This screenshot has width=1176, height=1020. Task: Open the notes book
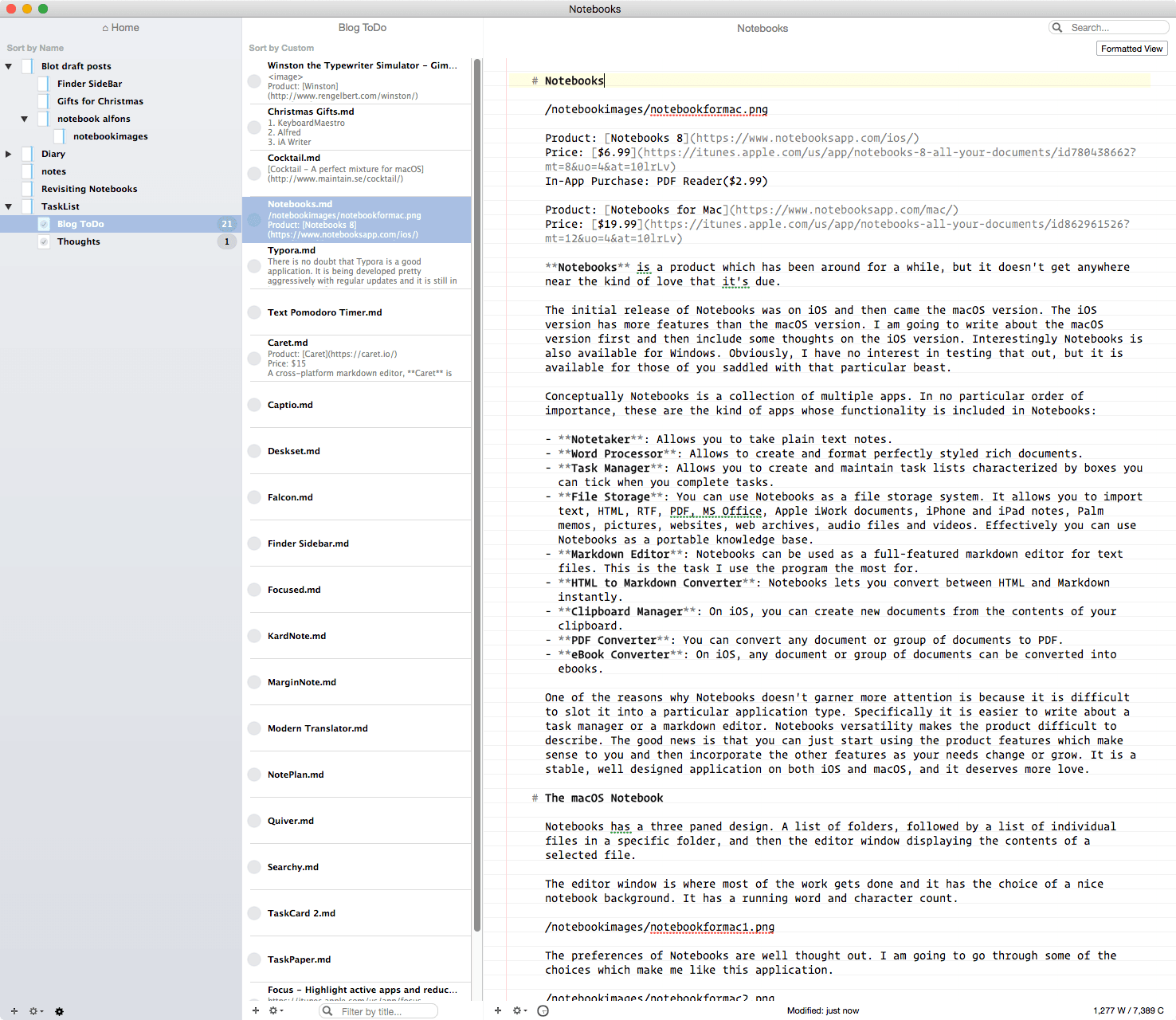click(x=120, y=171)
